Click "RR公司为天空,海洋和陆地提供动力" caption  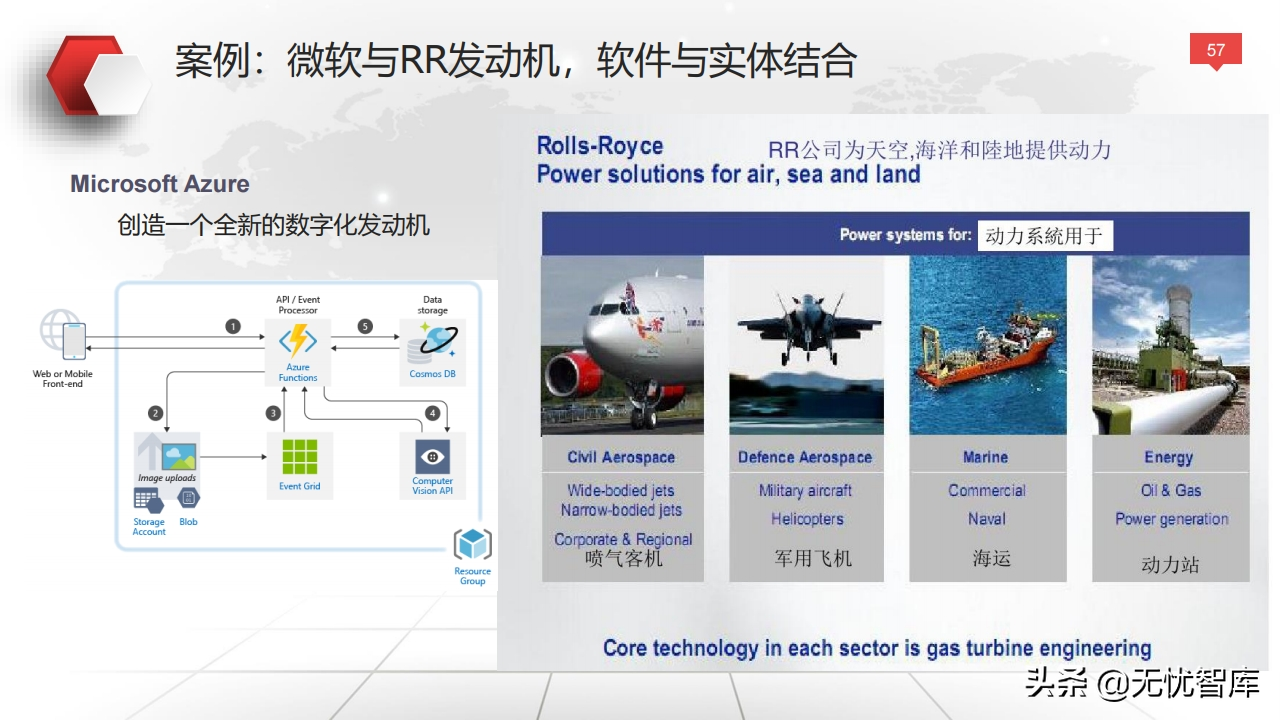coord(940,150)
